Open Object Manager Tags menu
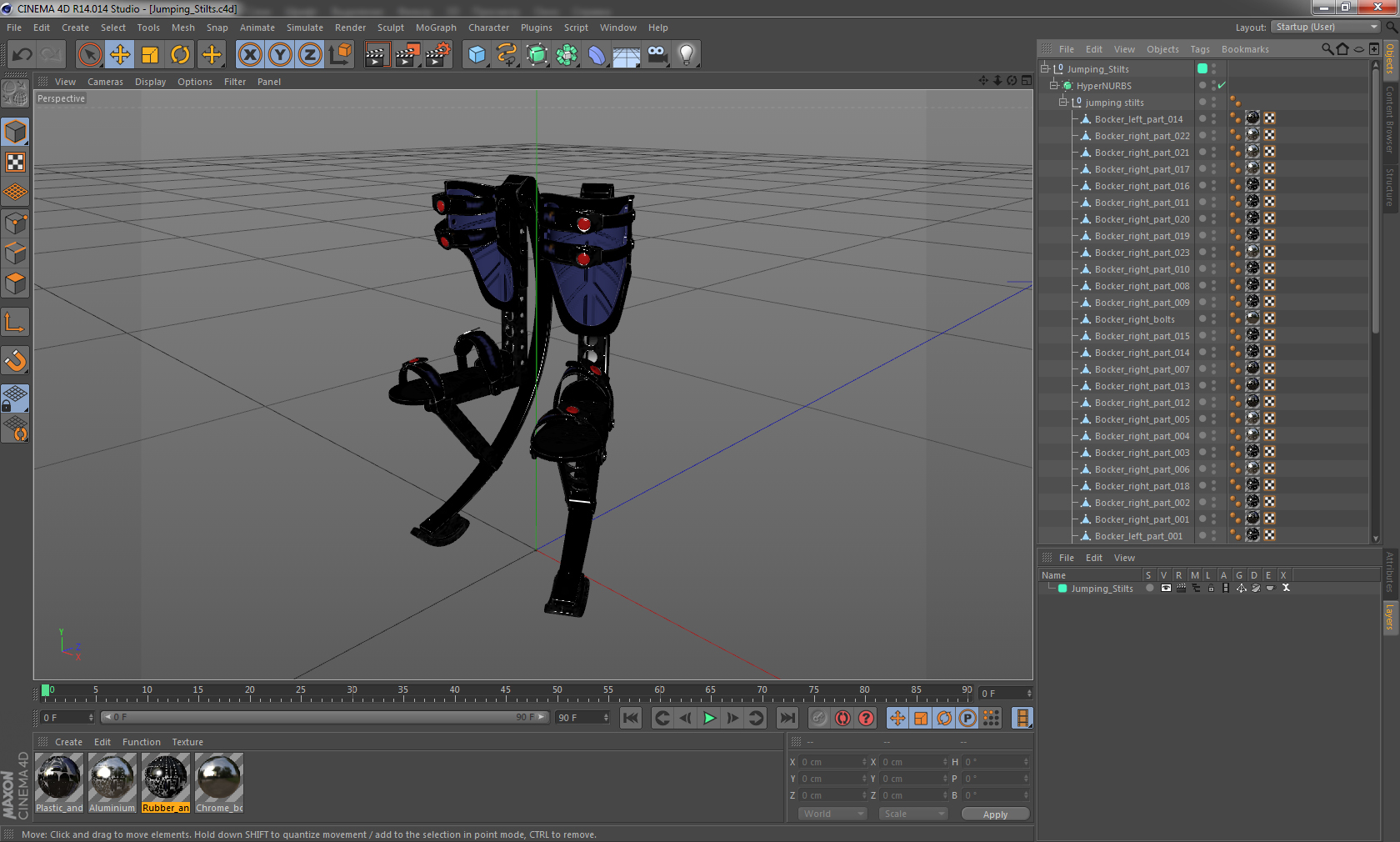This screenshot has width=1400, height=842. click(x=1199, y=49)
